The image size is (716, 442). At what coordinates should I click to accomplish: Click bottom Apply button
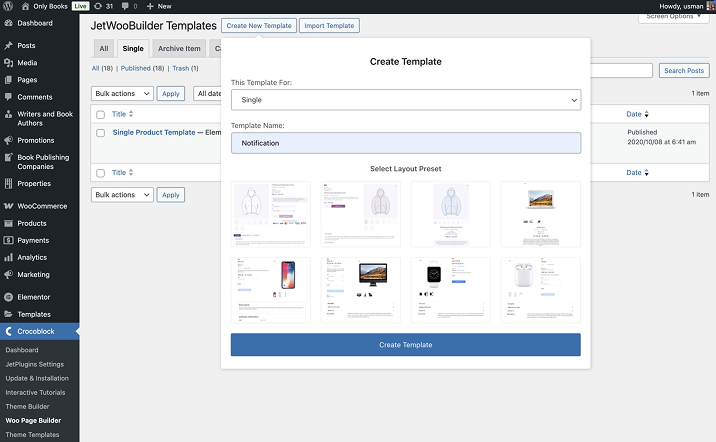coord(171,195)
